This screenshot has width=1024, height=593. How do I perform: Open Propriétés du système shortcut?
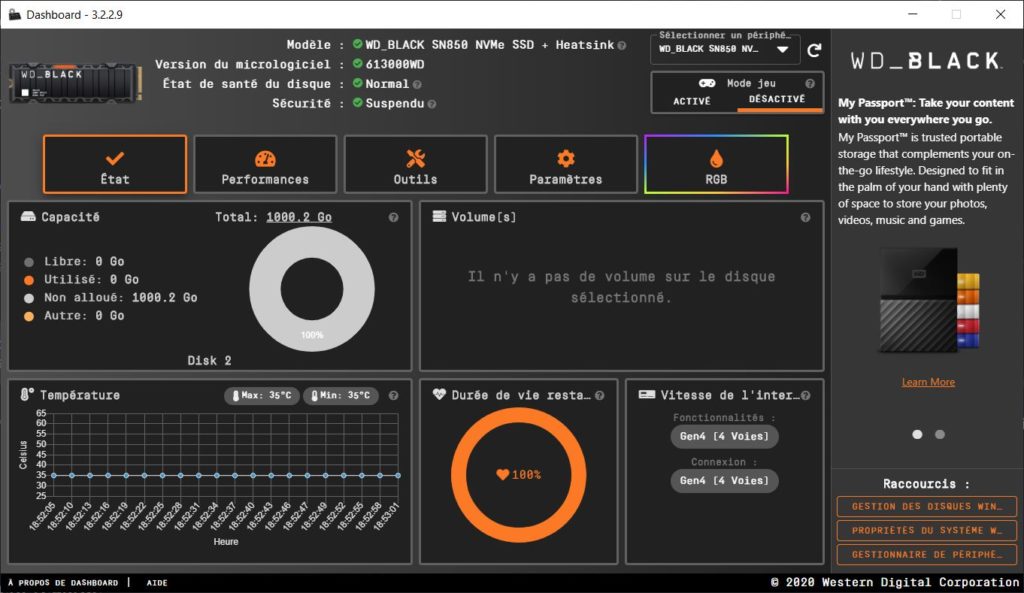tap(927, 530)
